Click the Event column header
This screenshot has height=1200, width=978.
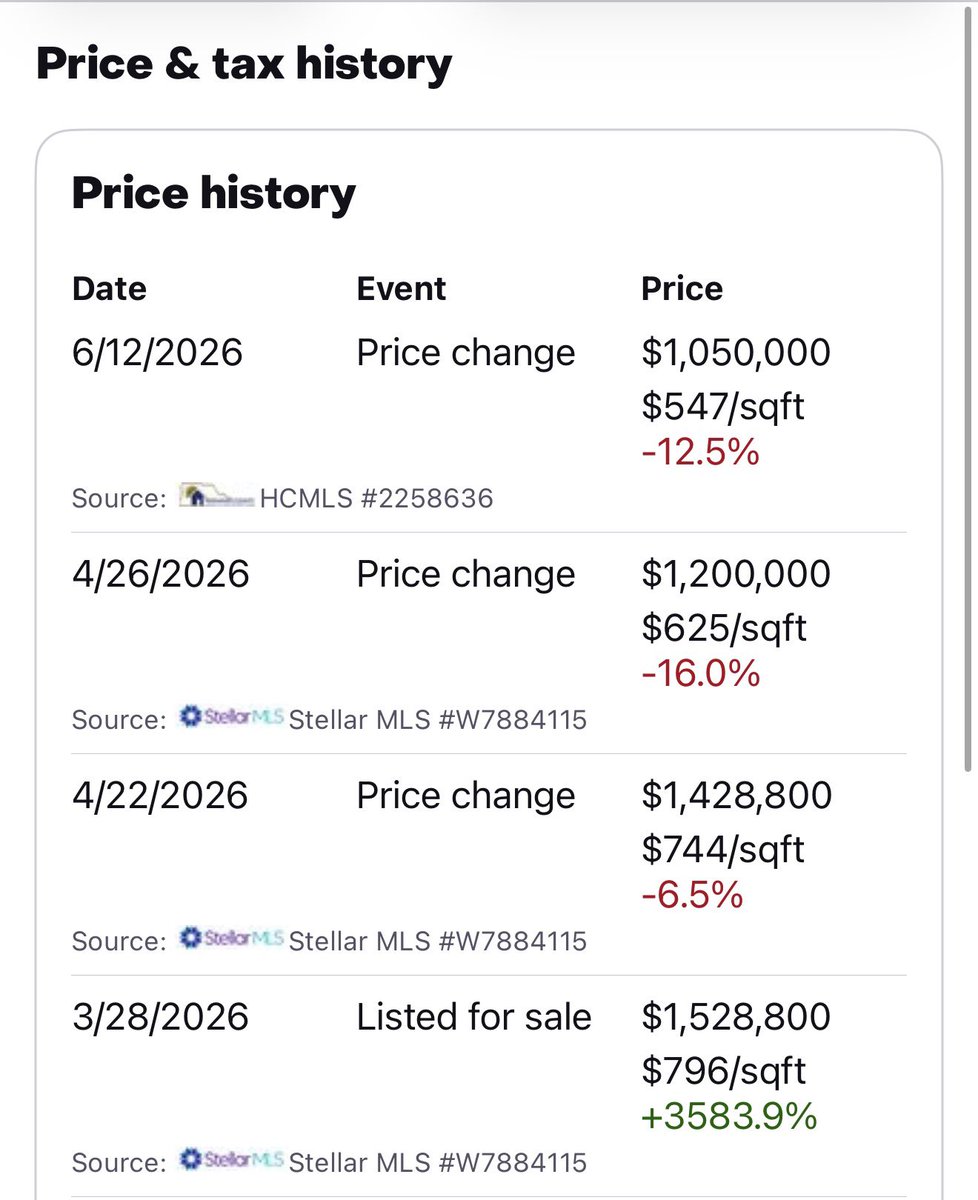point(402,289)
